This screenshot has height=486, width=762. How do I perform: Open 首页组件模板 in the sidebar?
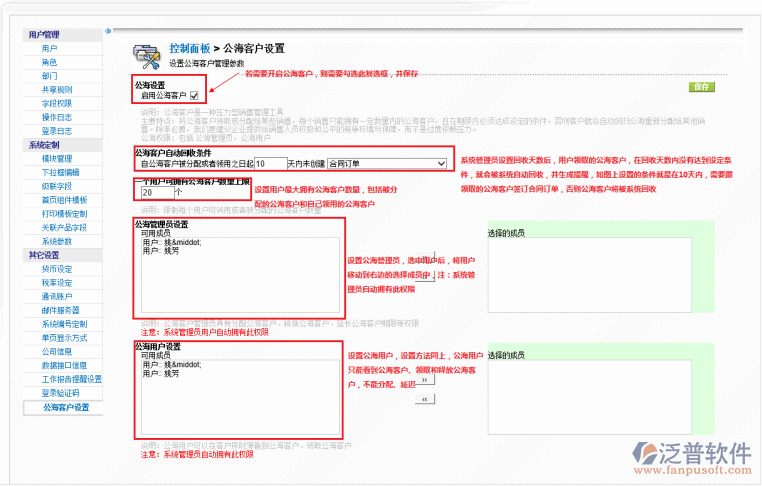[x=65, y=200]
